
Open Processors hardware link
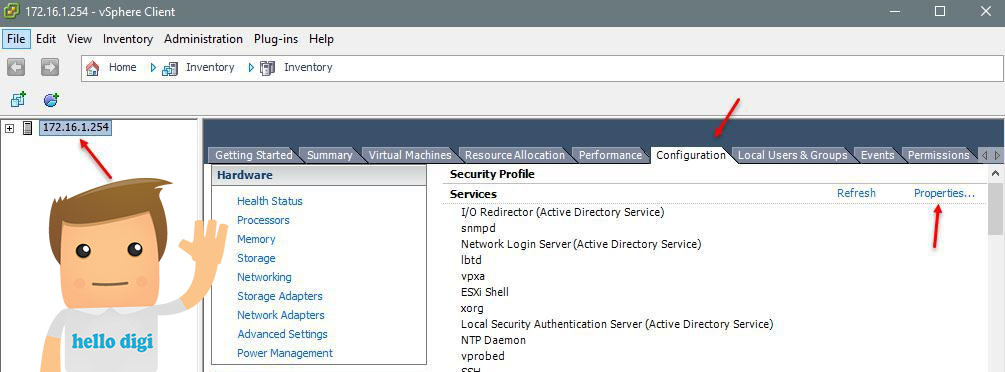(263, 220)
